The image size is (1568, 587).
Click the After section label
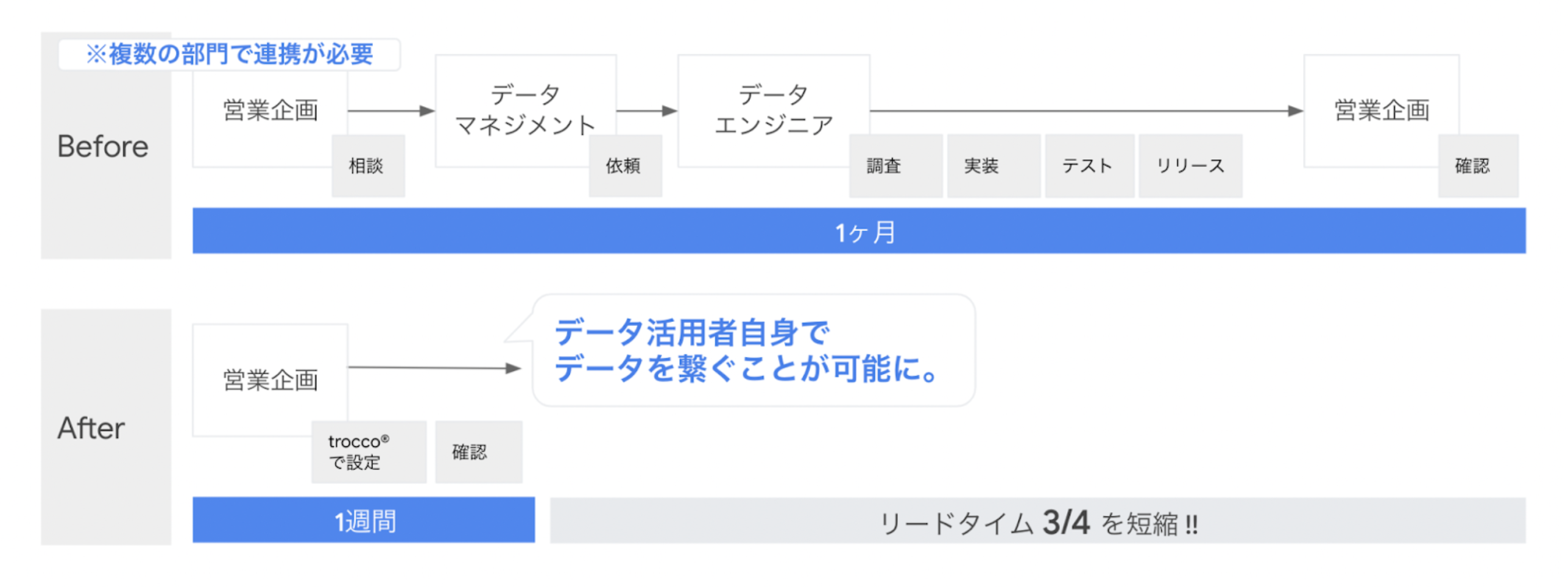pos(91,428)
